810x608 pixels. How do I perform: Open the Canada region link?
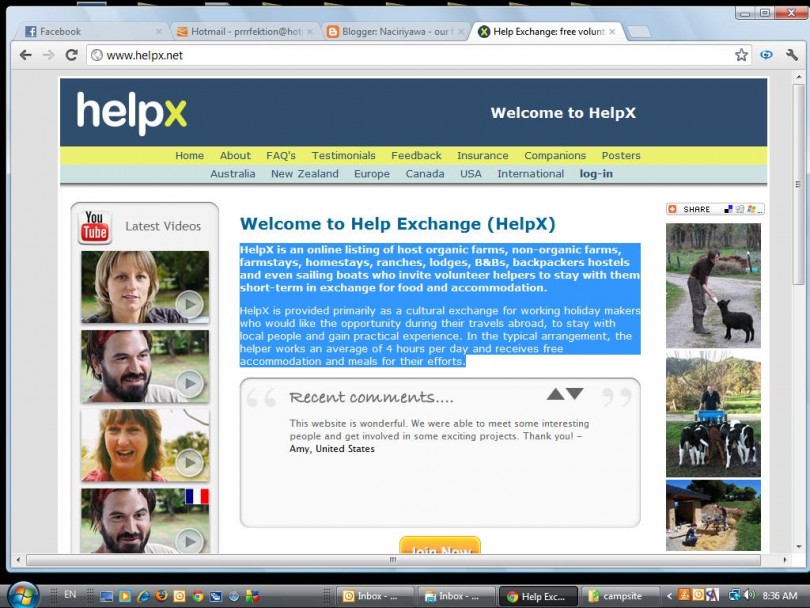click(x=425, y=174)
